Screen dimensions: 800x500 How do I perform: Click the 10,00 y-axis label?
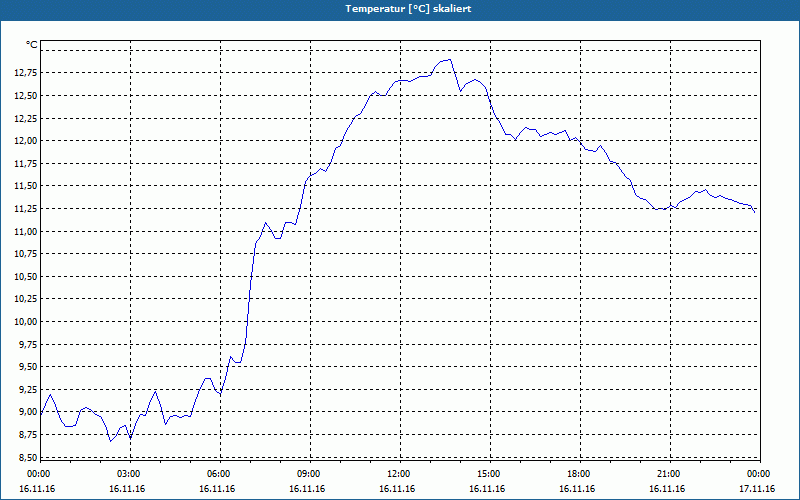point(26,321)
